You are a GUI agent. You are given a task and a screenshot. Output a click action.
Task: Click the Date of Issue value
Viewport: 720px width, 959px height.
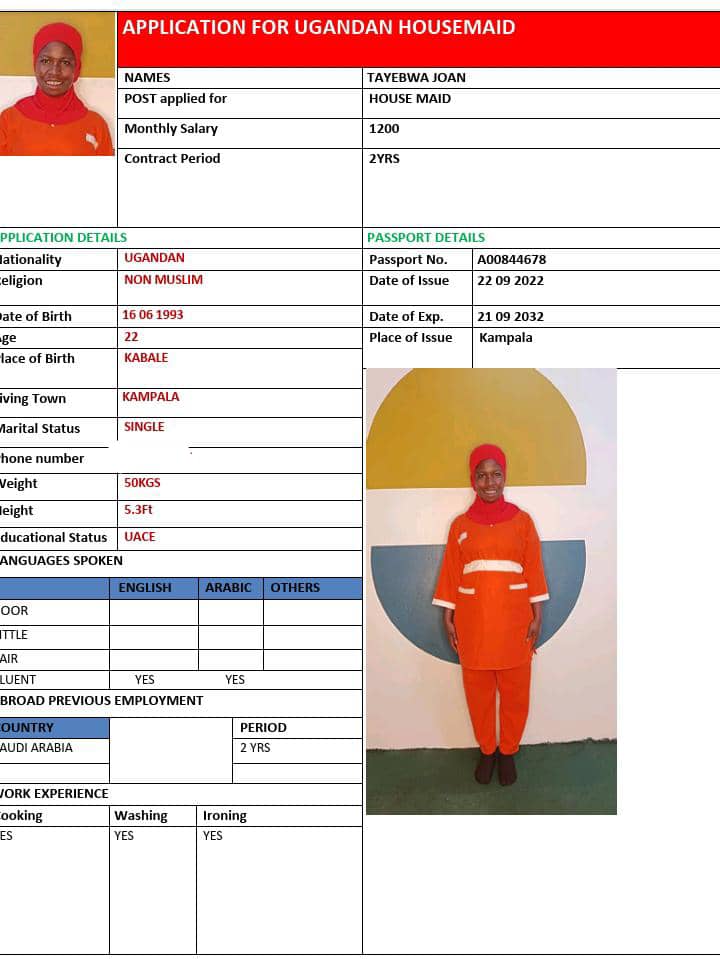pos(510,281)
